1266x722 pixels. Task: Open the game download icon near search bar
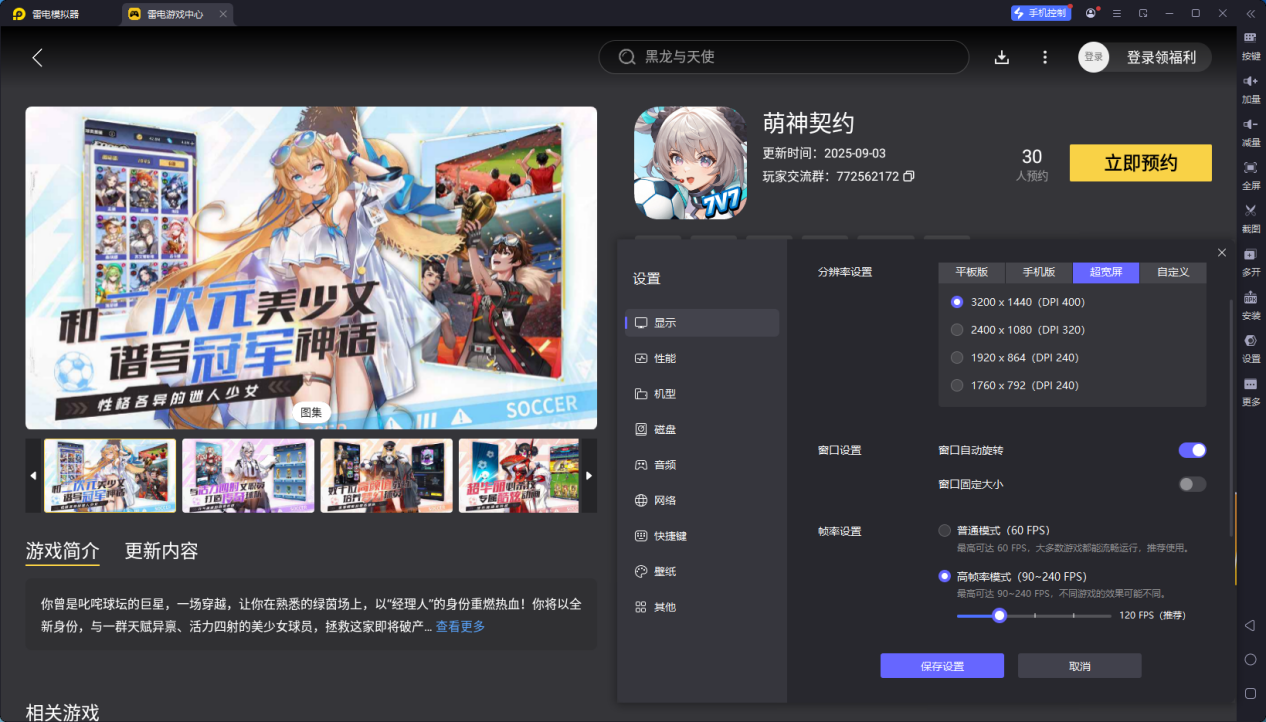pyautogui.click(x=1001, y=57)
